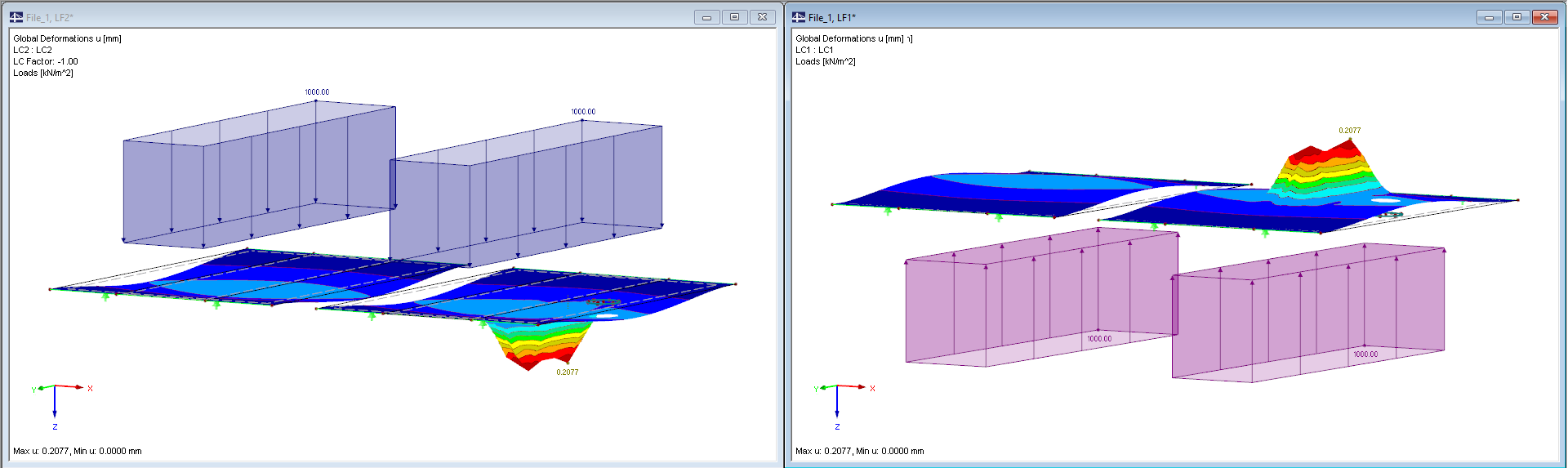Click right 1000.00 load value in LF2 window
Screen dimensions: 1568x468
(583, 112)
